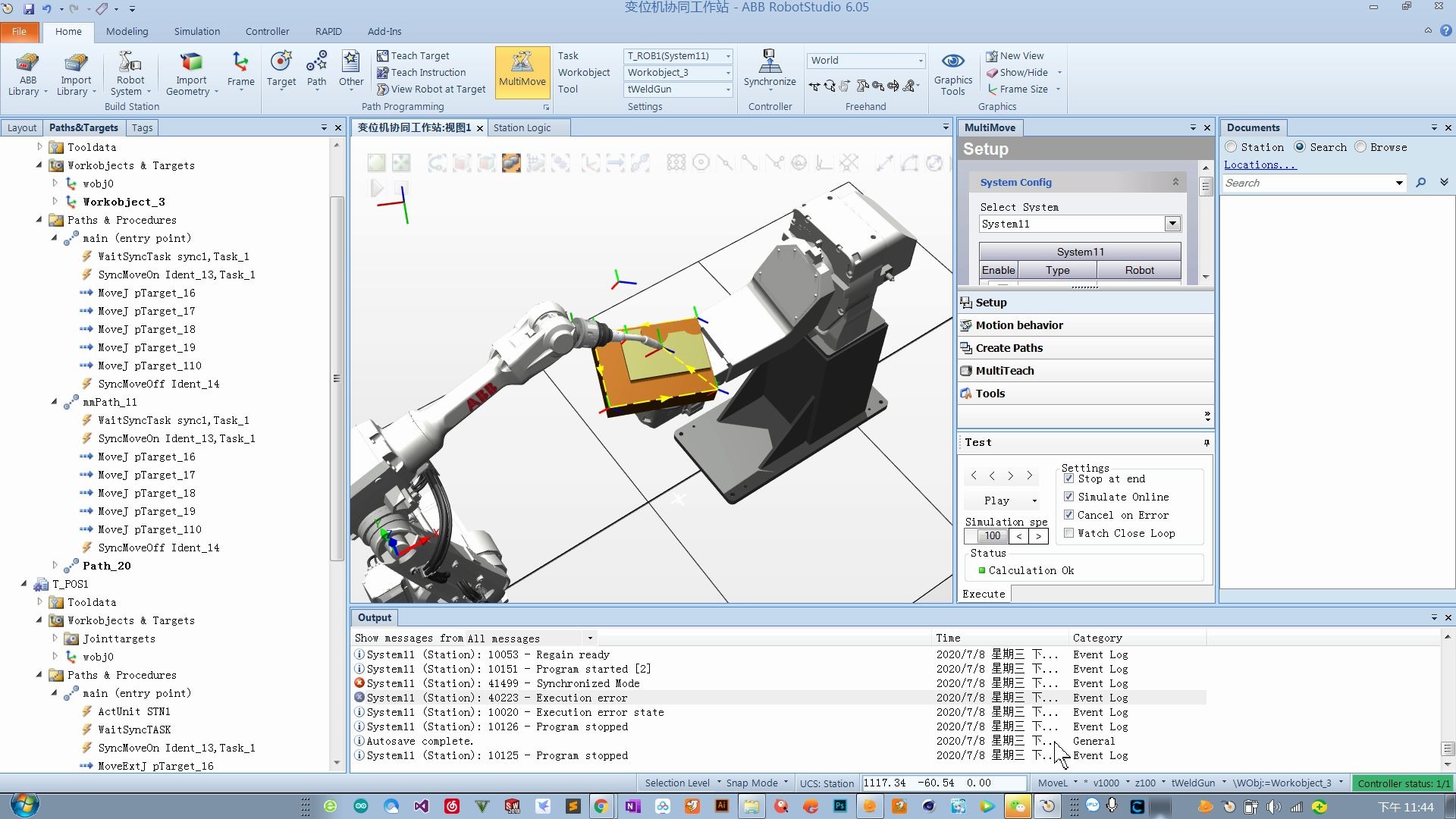This screenshot has width=1456, height=819.
Task: Click the Path ribbon icon
Action: 316,70
